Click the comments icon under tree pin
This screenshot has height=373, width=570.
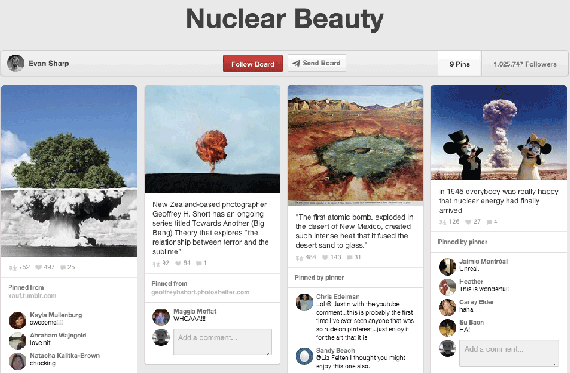click(63, 268)
